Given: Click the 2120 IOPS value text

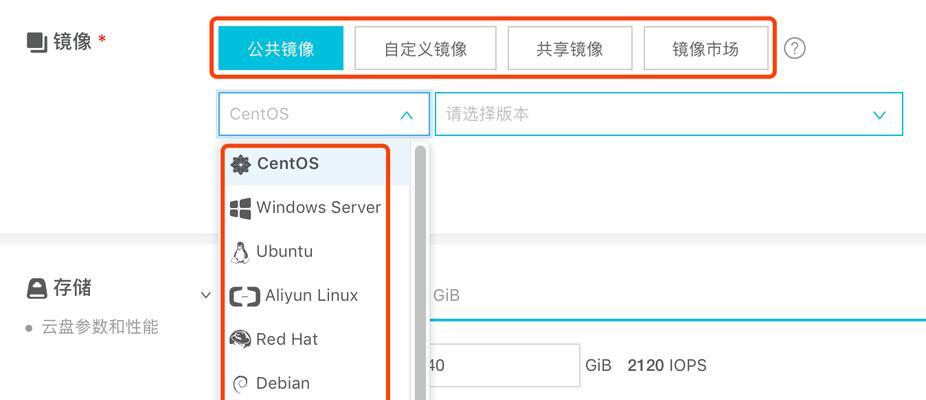Looking at the screenshot, I should [x=667, y=366].
